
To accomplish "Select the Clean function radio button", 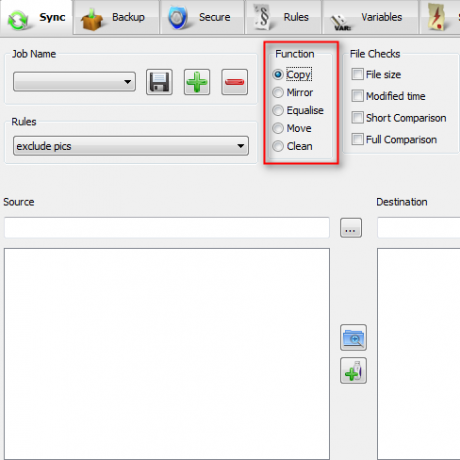I will (278, 146).
